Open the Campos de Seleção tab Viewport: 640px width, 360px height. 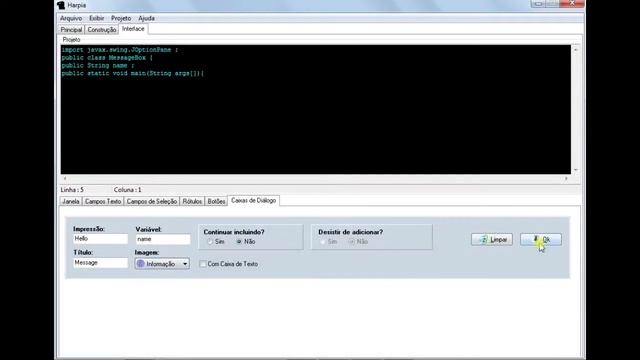152,201
